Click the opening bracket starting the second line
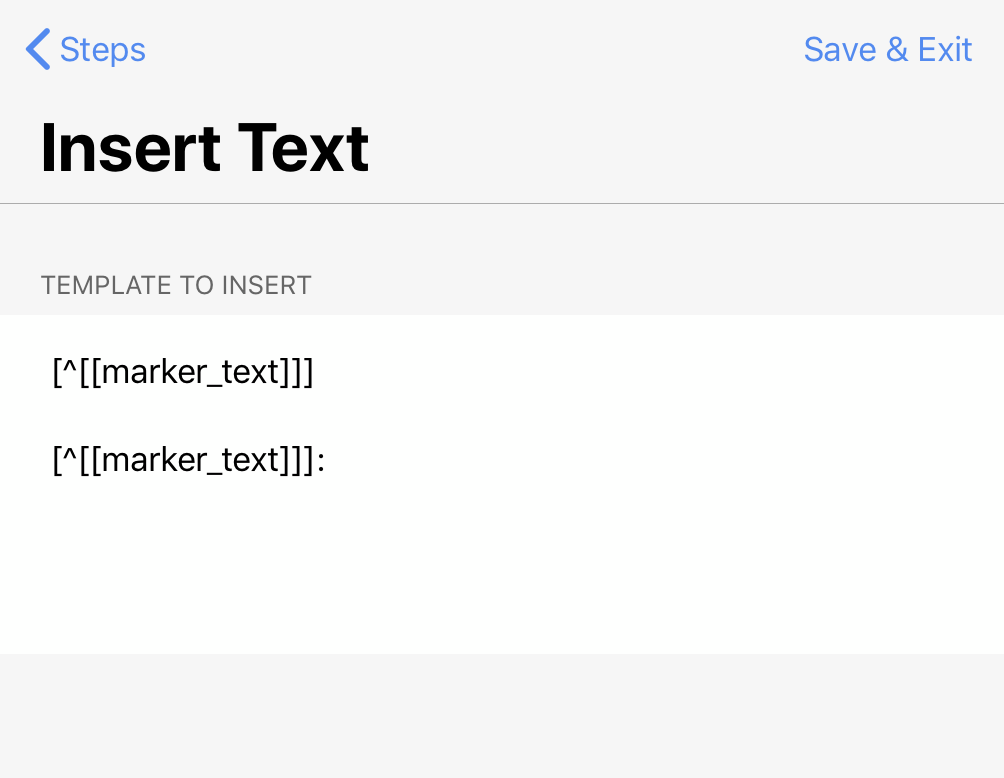Image resolution: width=1004 pixels, height=778 pixels. [x=57, y=460]
